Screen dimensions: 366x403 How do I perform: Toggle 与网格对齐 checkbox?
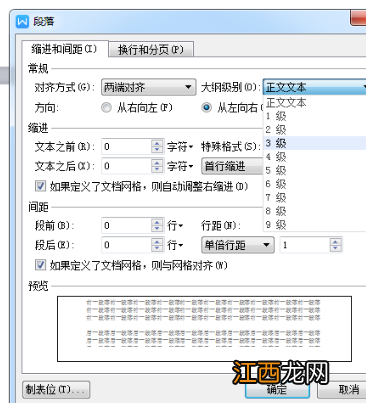(x=41, y=265)
